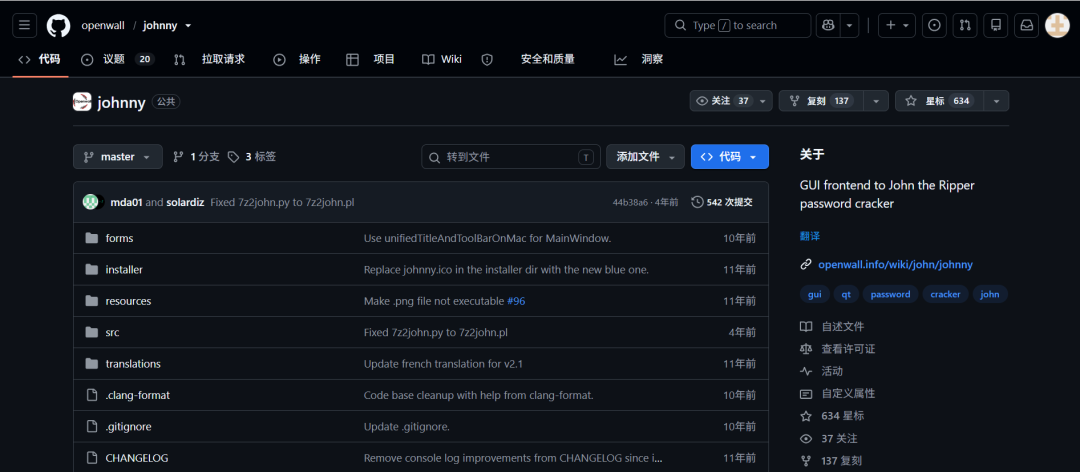
Task: Switch to the 拉取请求 tab
Action: click(209, 59)
